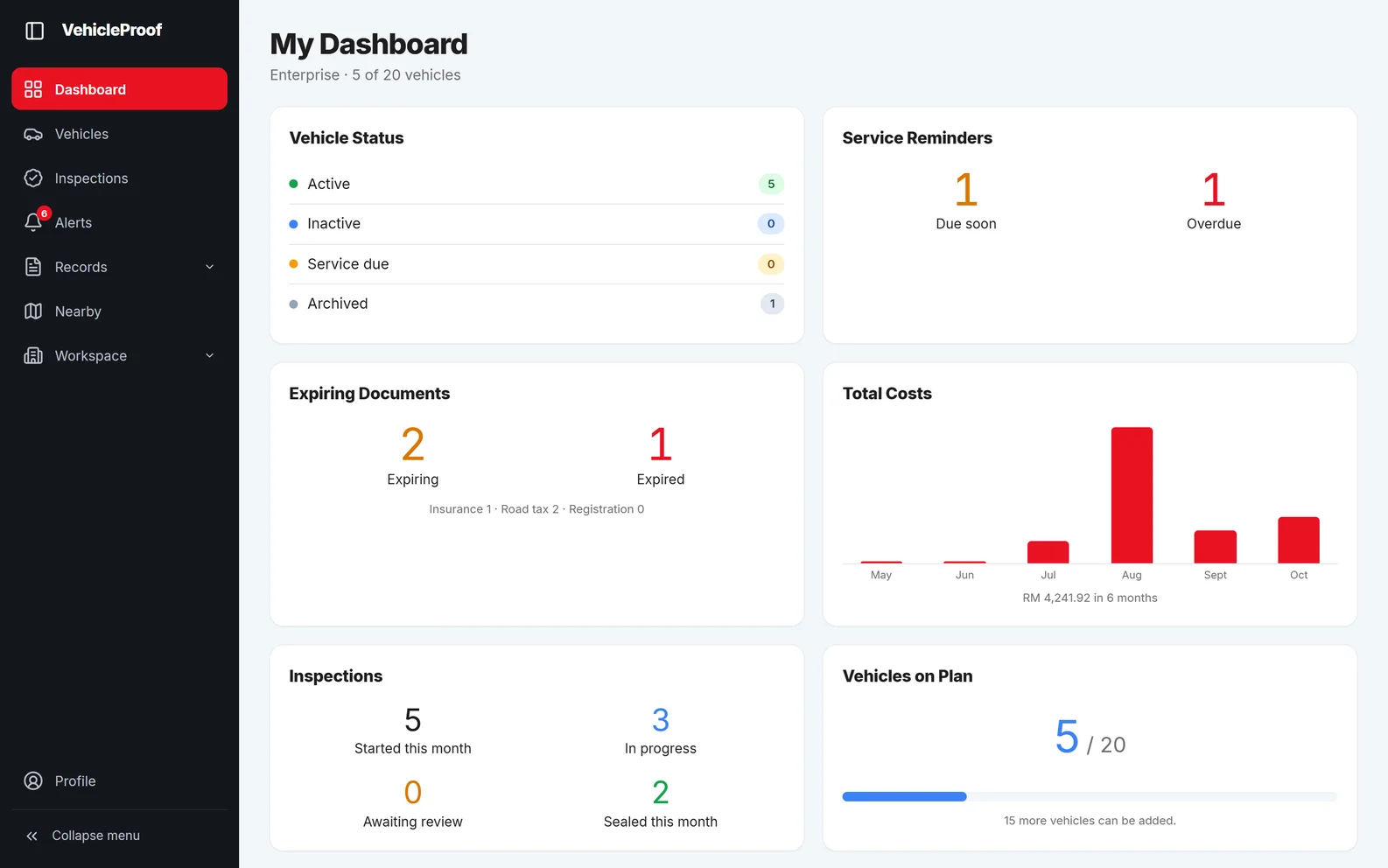Open the Inspections menu item
Image resolution: width=1388 pixels, height=868 pixels.
click(x=119, y=178)
